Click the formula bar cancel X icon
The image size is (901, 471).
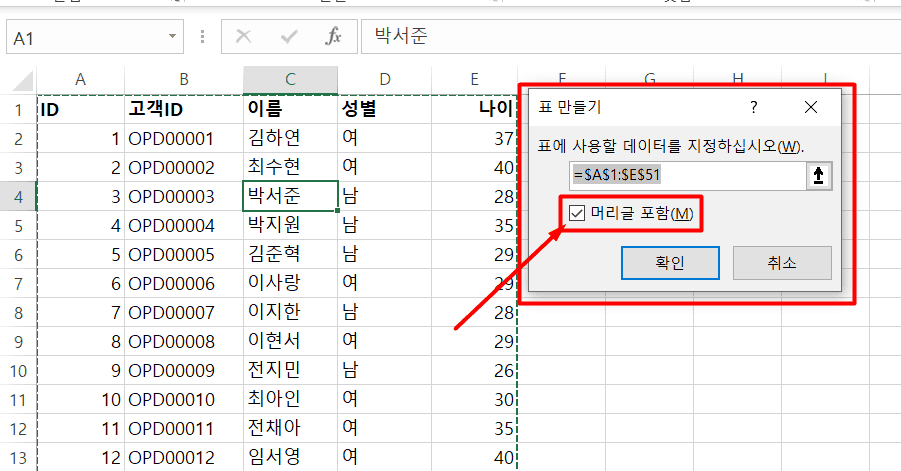[244, 37]
